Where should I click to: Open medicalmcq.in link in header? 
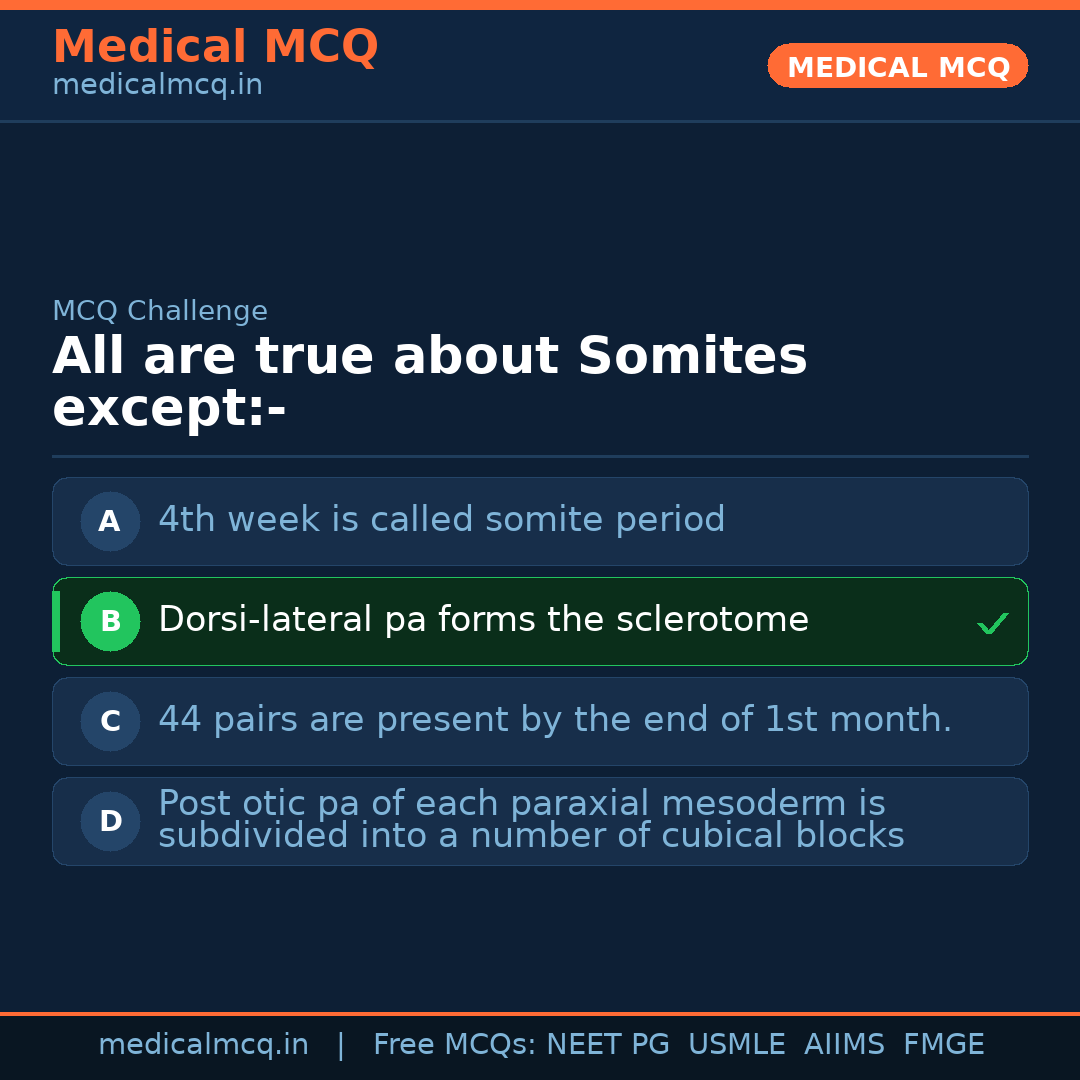[157, 86]
